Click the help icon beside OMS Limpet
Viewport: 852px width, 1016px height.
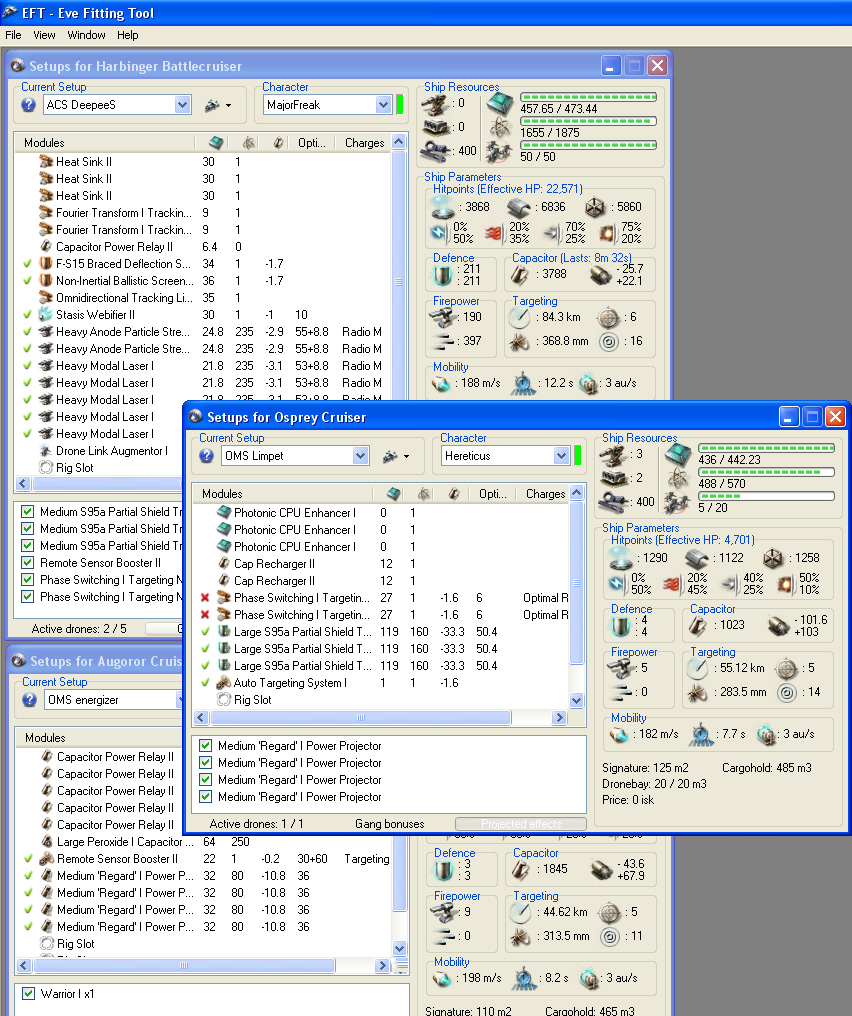click(206, 456)
